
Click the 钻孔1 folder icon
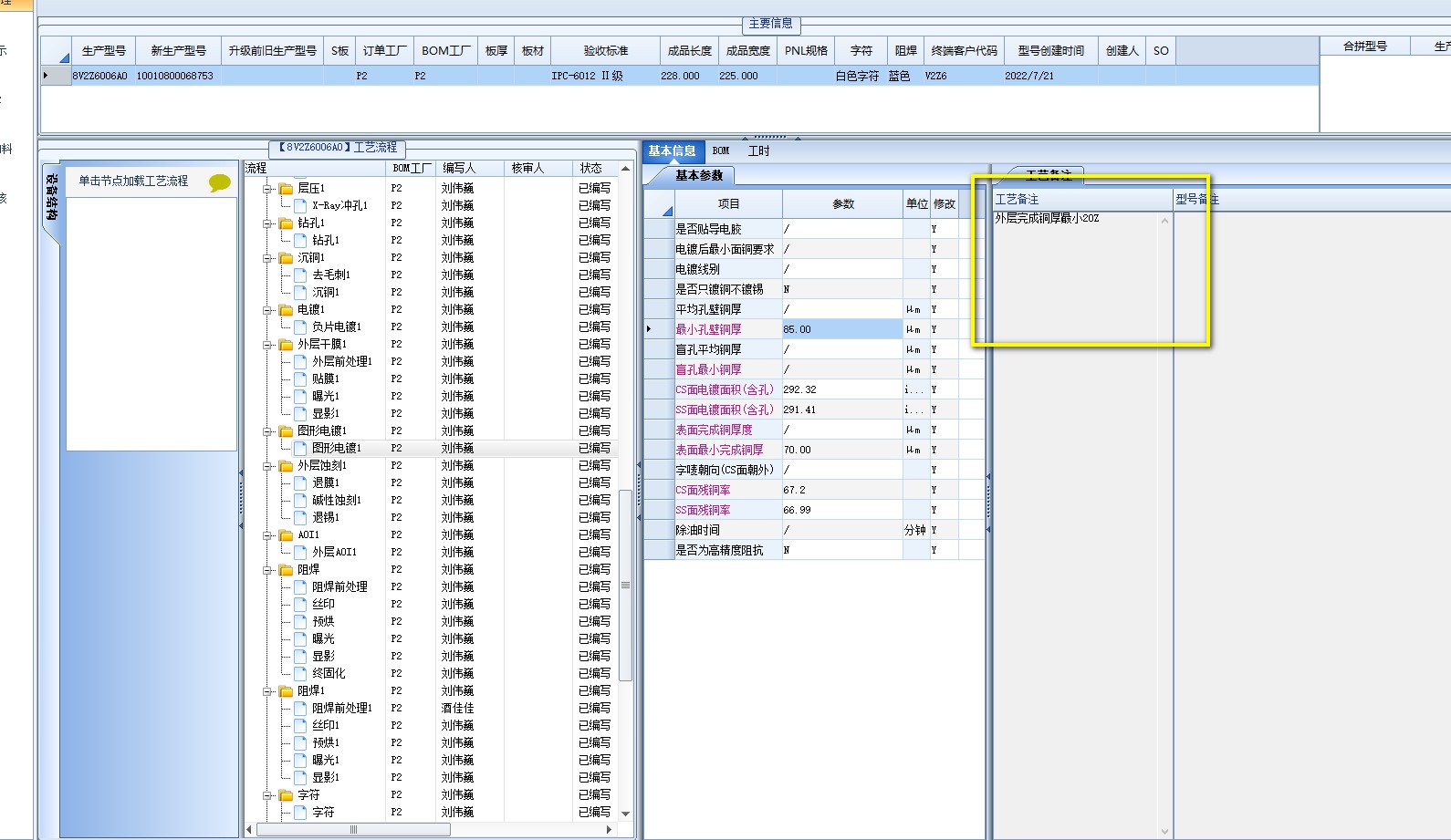(x=286, y=223)
